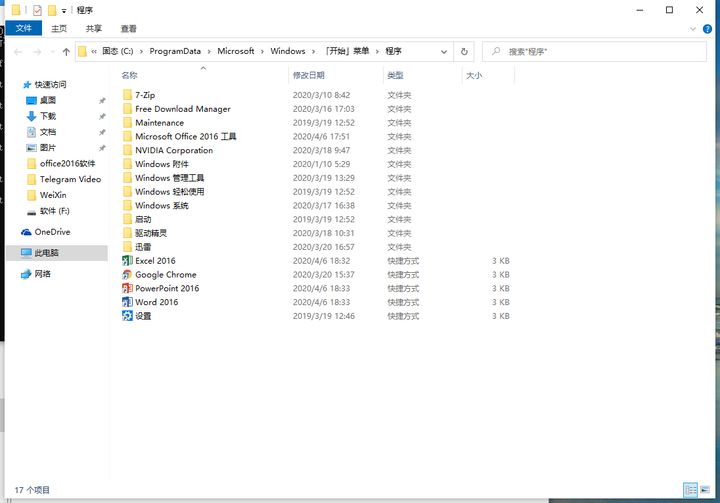Click Windows in the address path
The height and width of the screenshot is (503, 720).
[287, 51]
